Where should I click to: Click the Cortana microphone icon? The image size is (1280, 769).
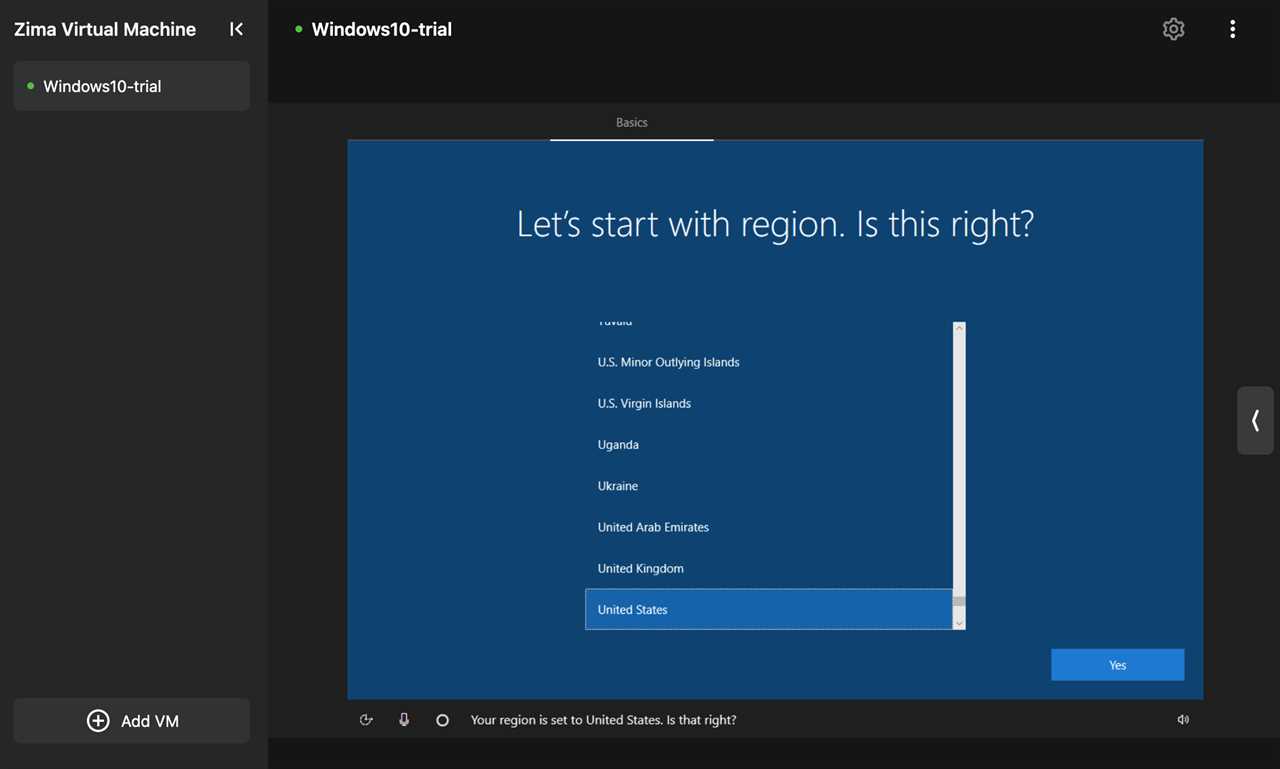coord(404,720)
